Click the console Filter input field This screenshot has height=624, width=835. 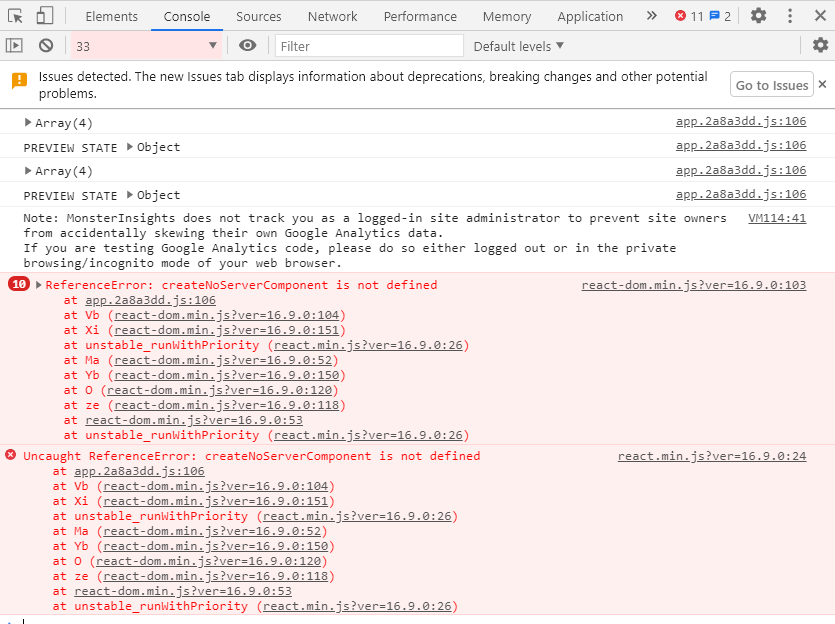coord(368,46)
